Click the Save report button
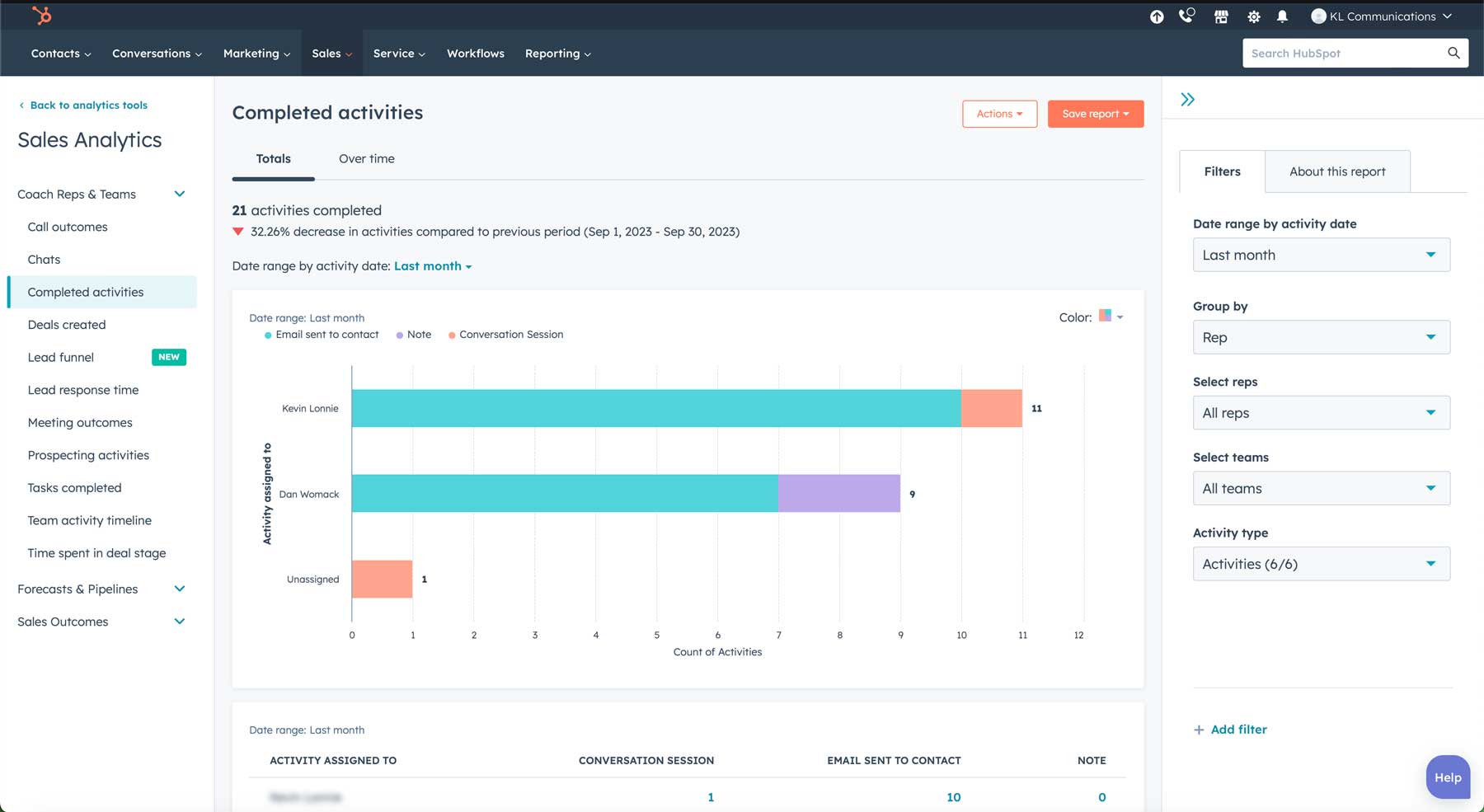Screen dimensions: 1484x812 (1095, 114)
